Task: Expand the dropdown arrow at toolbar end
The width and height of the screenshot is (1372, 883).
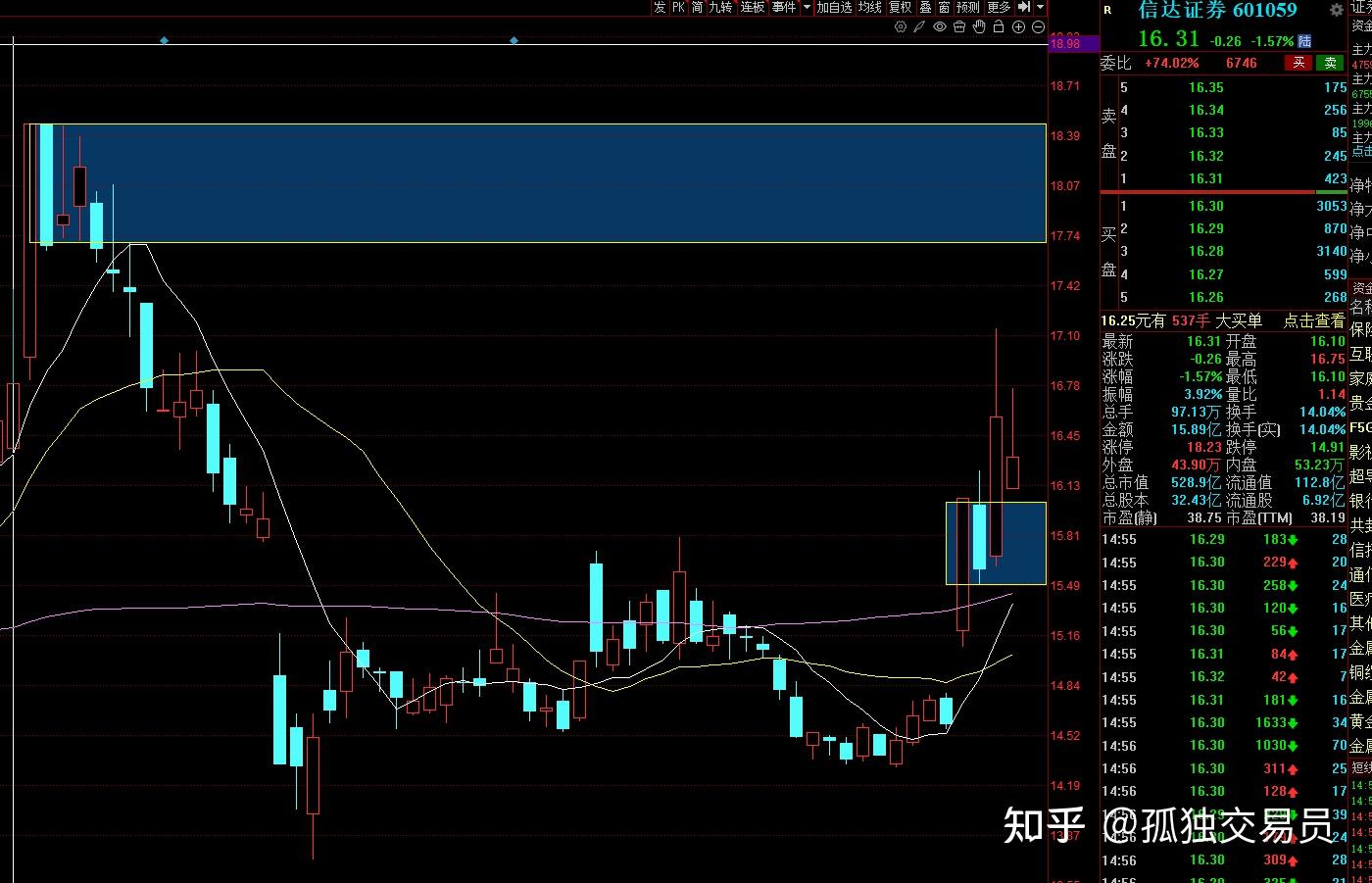Action: 1041,7
